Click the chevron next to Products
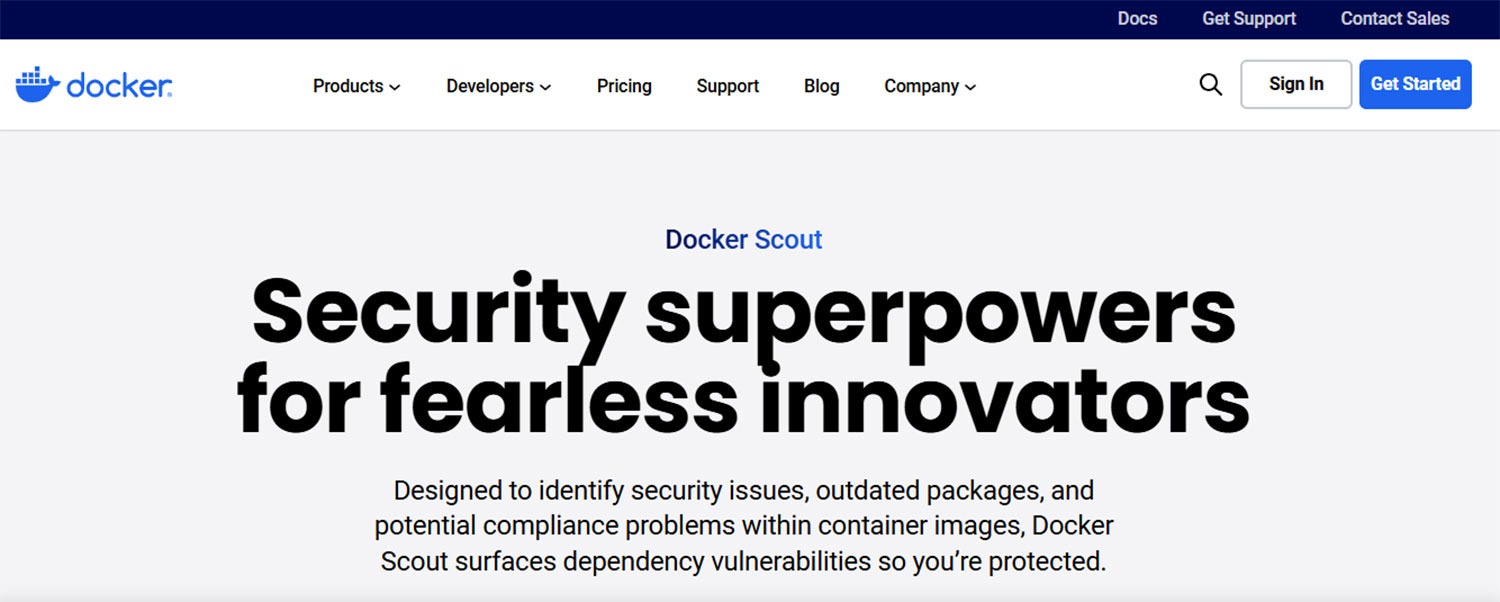 coord(394,87)
